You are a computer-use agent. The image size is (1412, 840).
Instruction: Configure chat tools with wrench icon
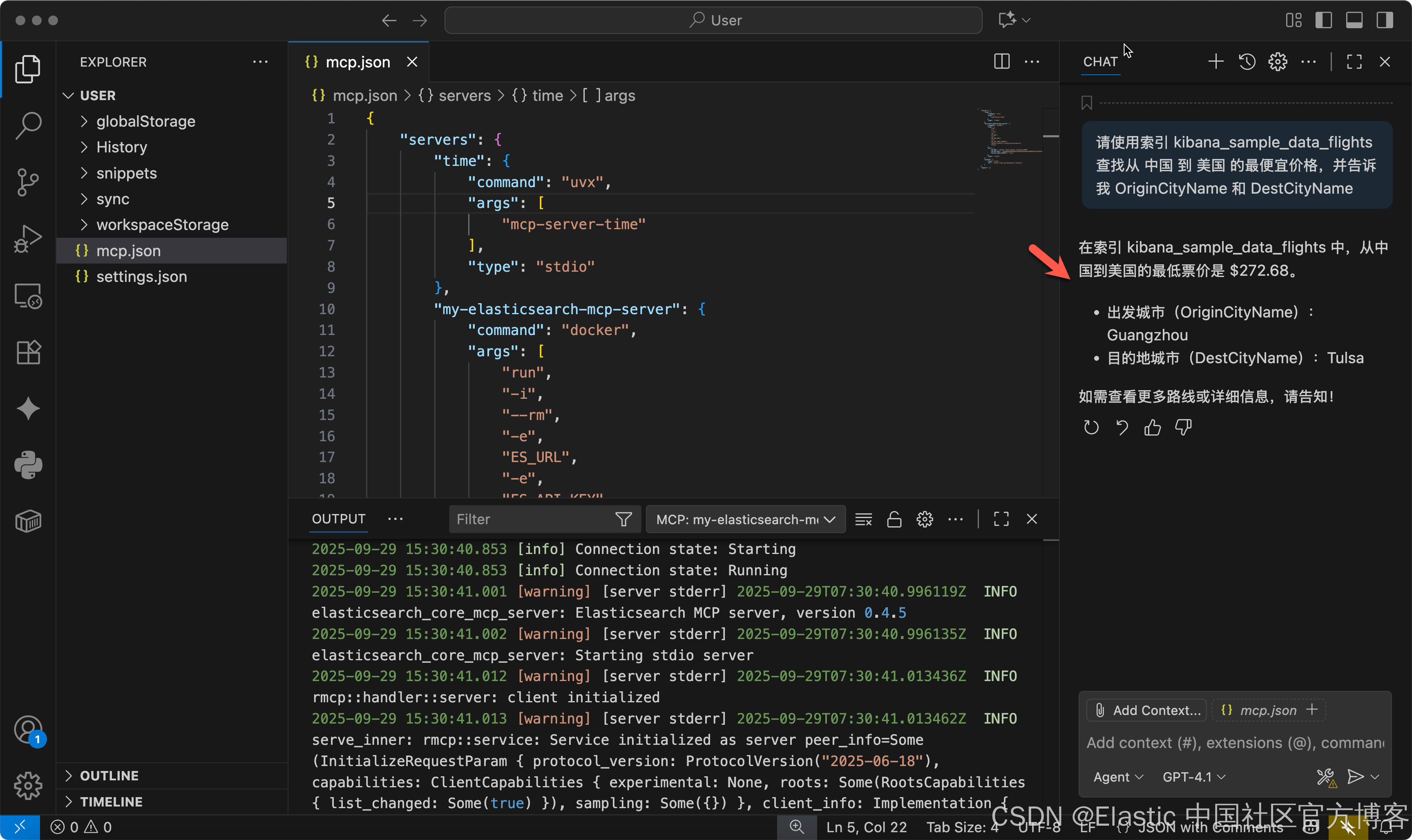point(1326,777)
